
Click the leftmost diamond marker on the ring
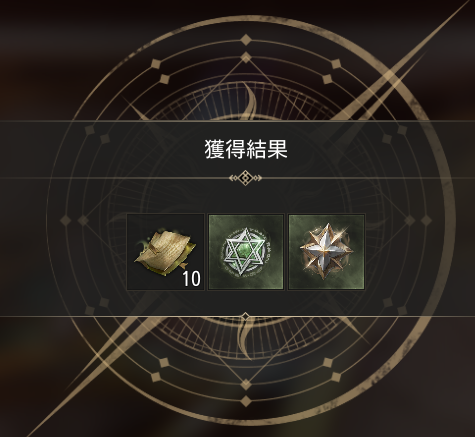65,220
